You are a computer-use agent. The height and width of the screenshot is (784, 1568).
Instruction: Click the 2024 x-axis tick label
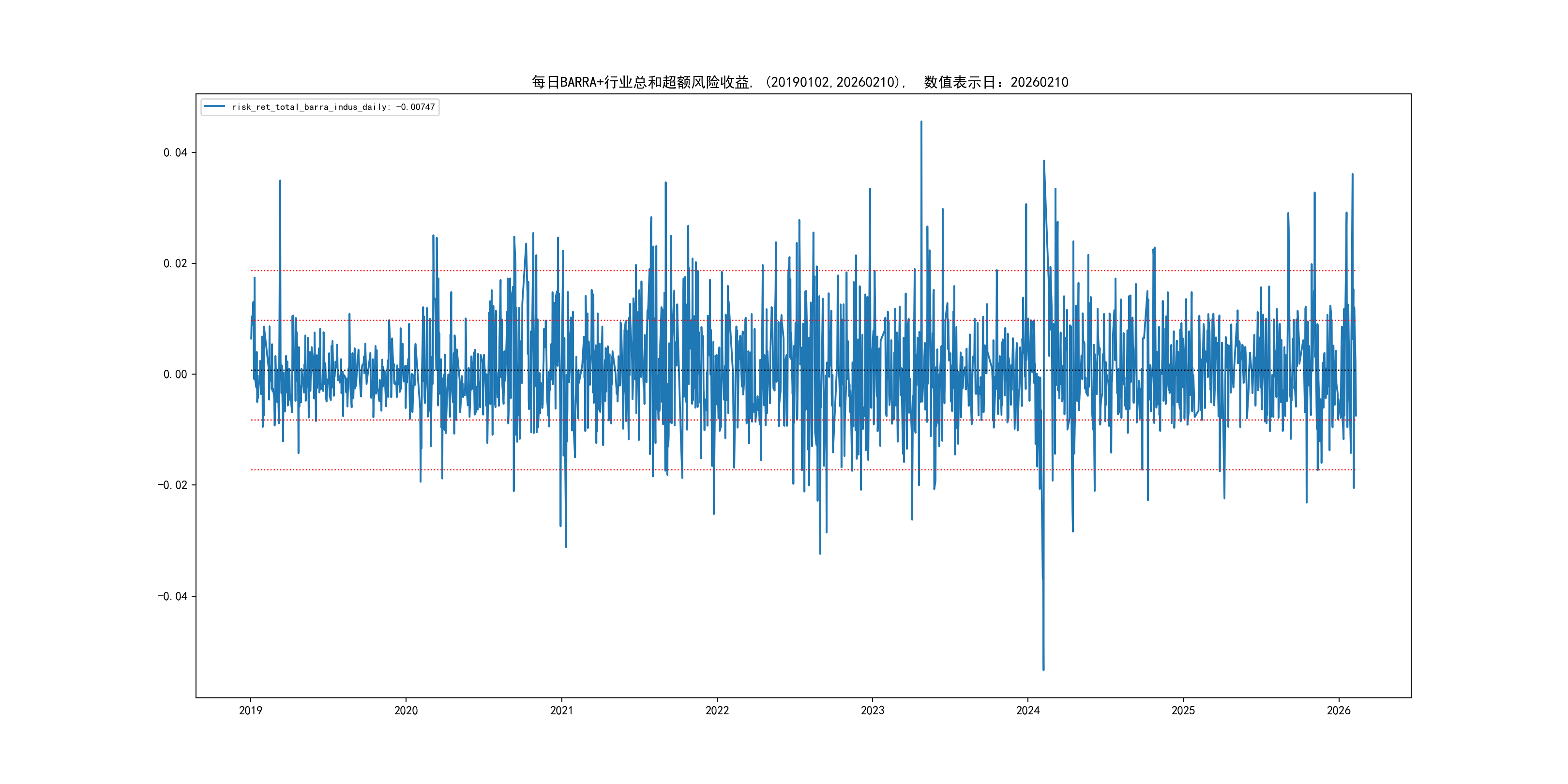tap(1028, 710)
